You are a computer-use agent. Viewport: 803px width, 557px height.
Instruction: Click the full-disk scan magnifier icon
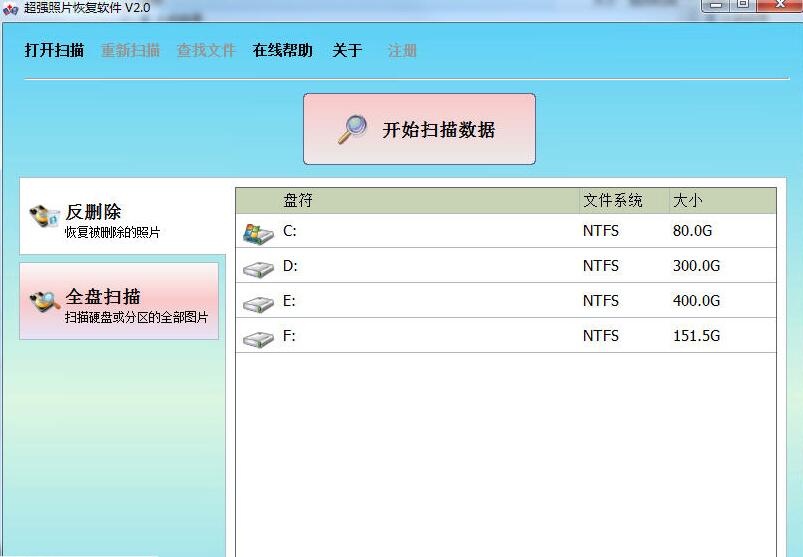tap(45, 302)
